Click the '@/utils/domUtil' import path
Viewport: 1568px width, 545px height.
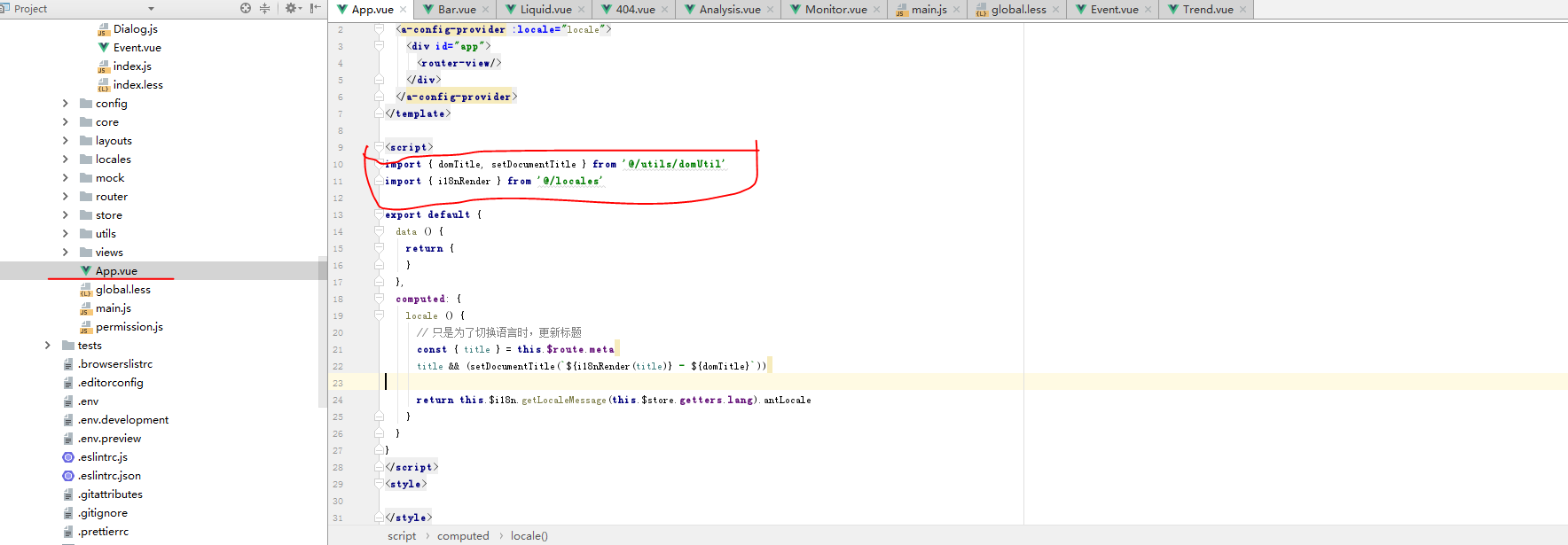tap(673, 164)
